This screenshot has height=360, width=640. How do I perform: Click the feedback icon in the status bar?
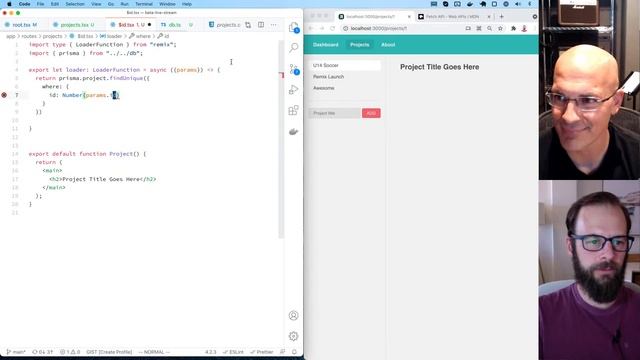click(282, 352)
